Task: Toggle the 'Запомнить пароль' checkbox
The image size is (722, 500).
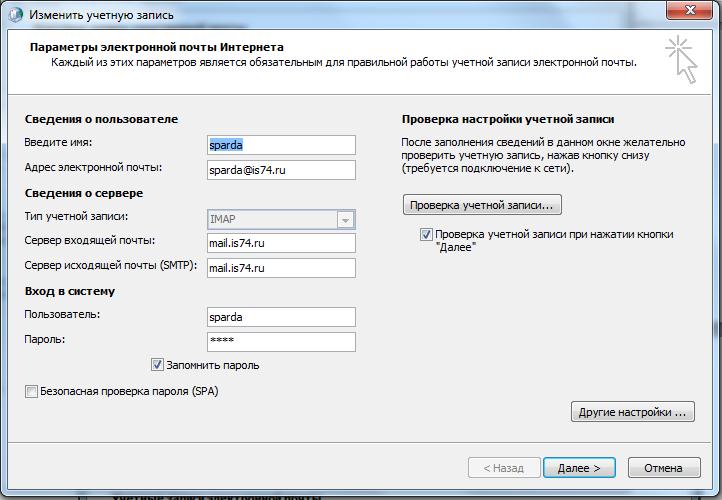Action: pos(157,365)
